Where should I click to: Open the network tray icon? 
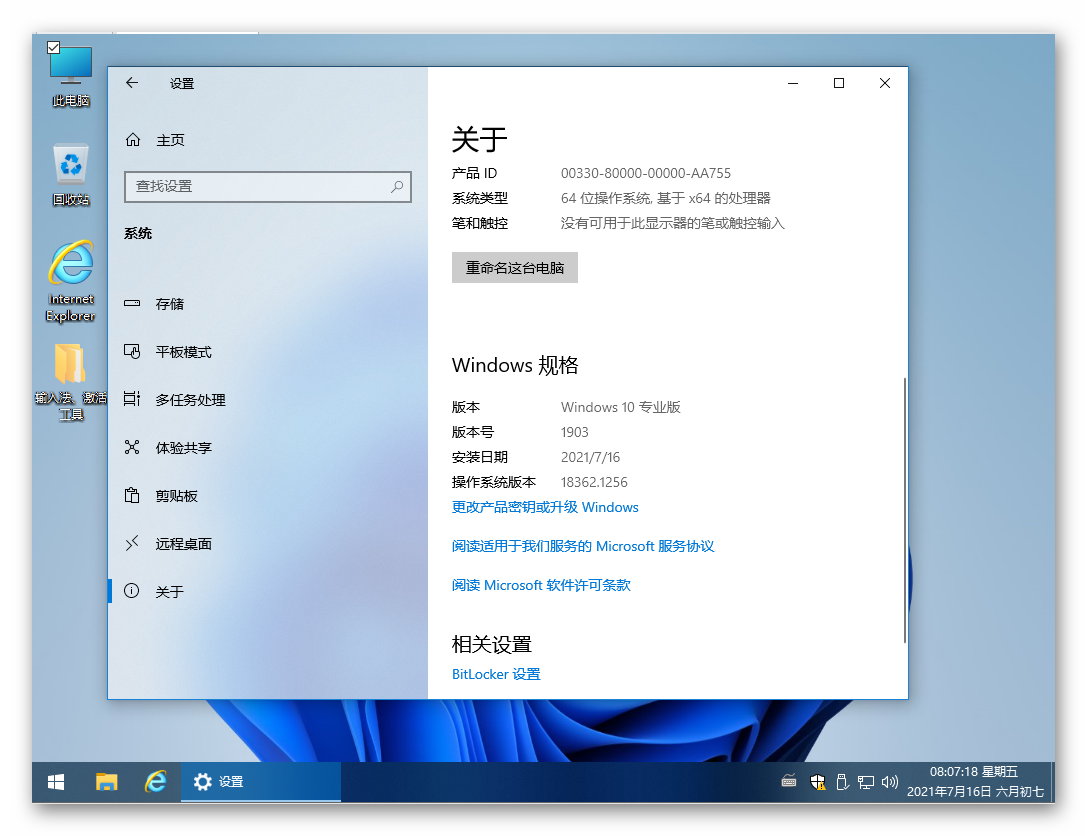click(866, 782)
